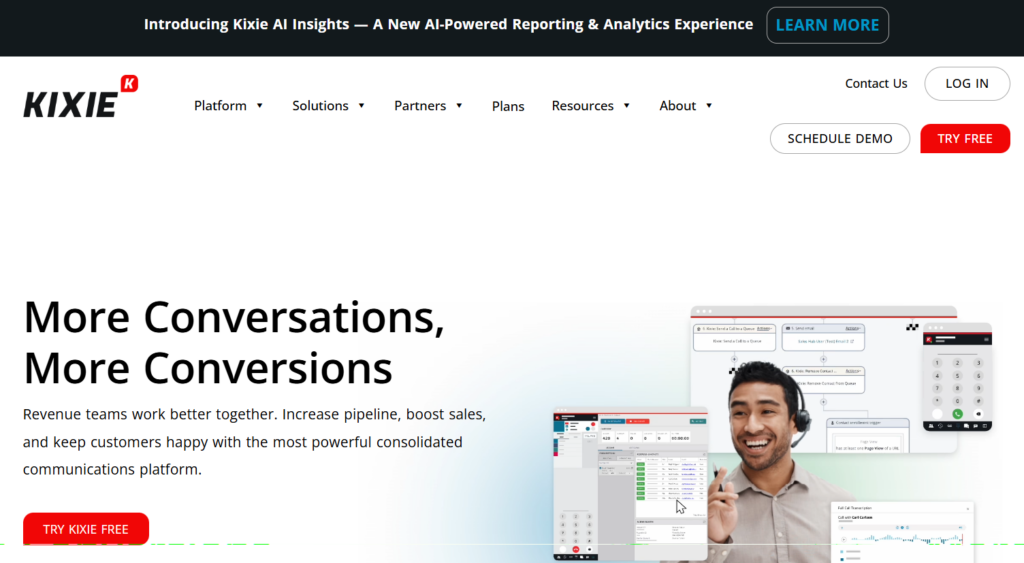1024x563 pixels.
Task: Go to the Plans page
Action: [508, 106]
